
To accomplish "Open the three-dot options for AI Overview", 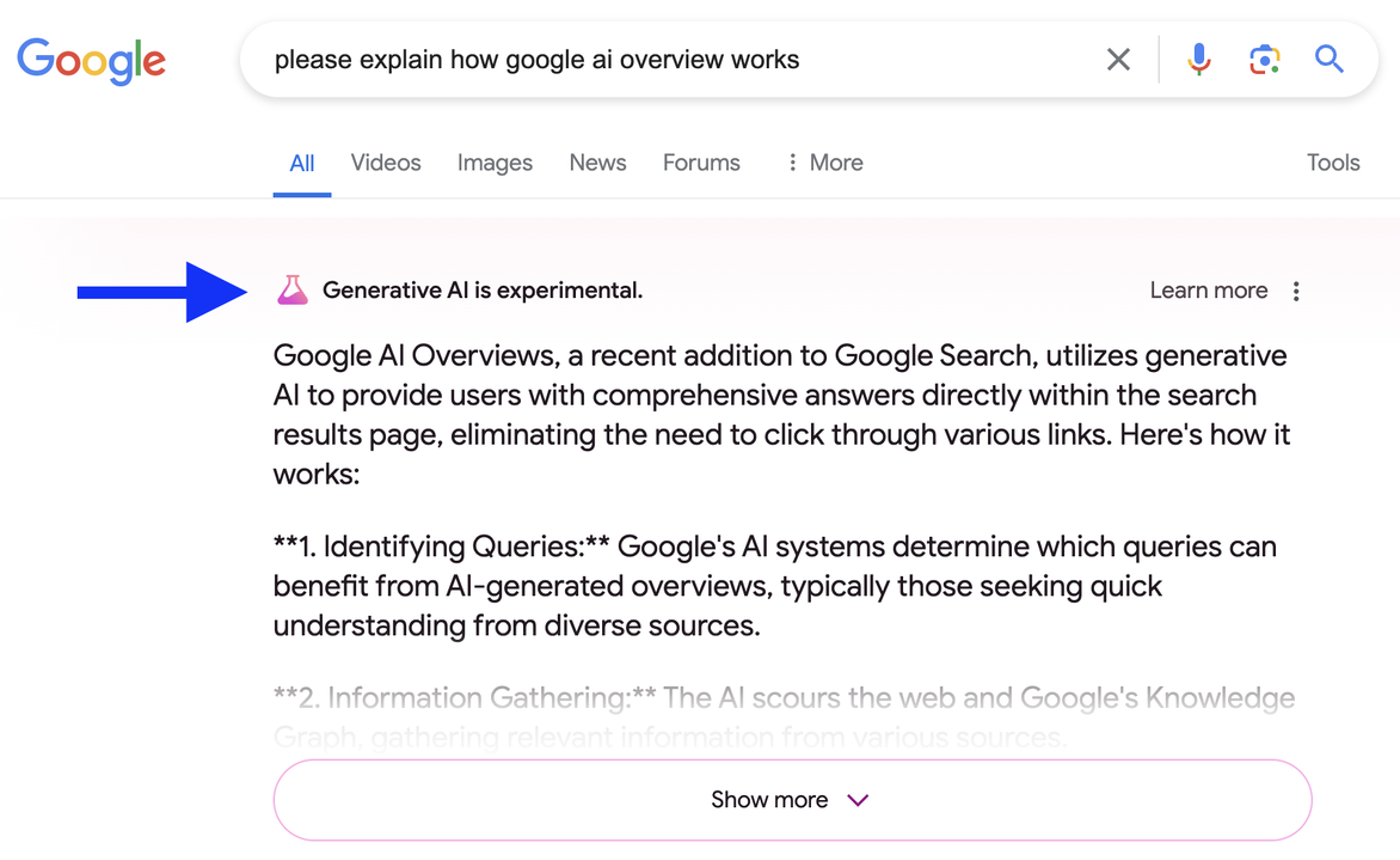I will pos(1296,290).
